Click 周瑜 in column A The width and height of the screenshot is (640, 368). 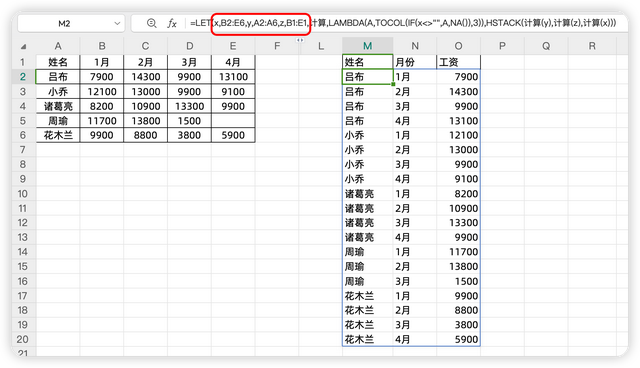tap(58, 121)
